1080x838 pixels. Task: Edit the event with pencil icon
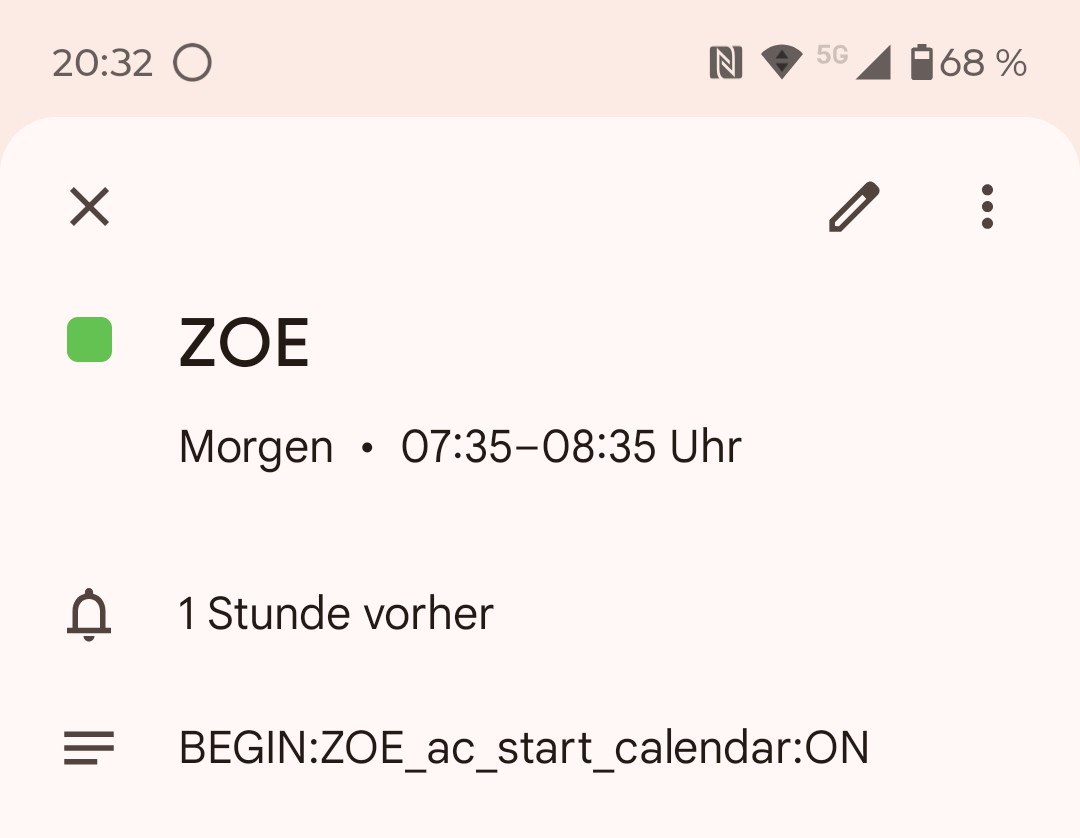(x=854, y=207)
